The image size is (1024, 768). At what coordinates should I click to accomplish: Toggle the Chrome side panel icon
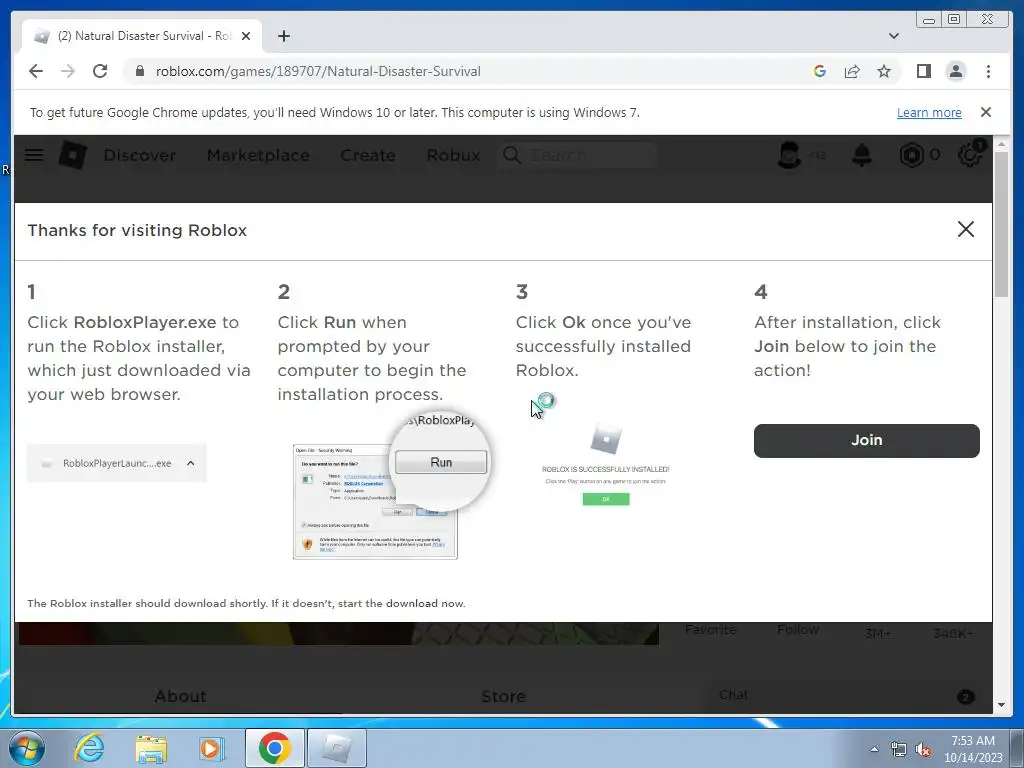click(923, 71)
